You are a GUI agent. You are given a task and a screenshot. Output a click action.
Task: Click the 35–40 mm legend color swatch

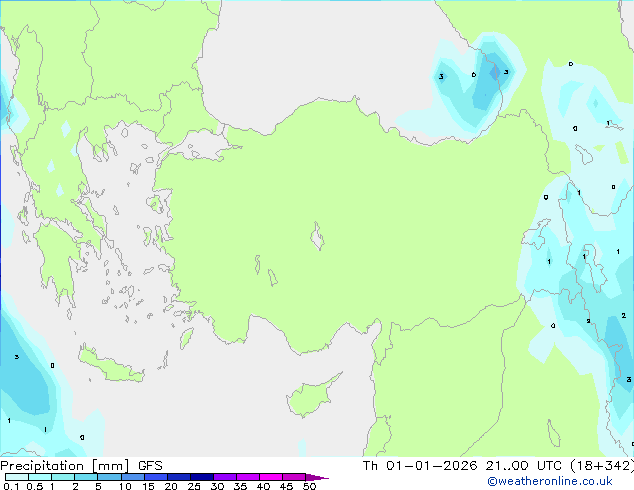pos(248,477)
